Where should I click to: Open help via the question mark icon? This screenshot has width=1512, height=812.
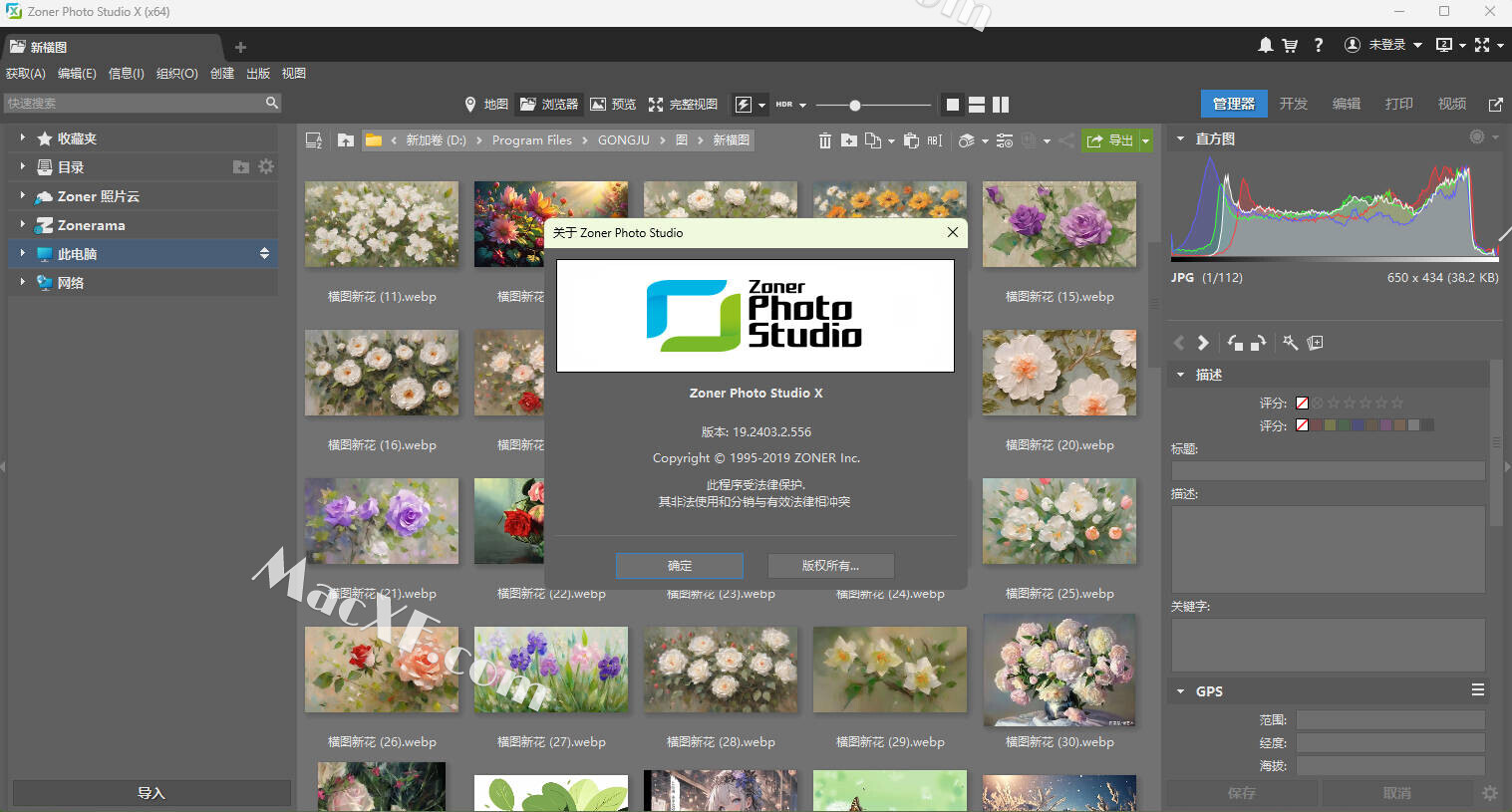[1319, 45]
